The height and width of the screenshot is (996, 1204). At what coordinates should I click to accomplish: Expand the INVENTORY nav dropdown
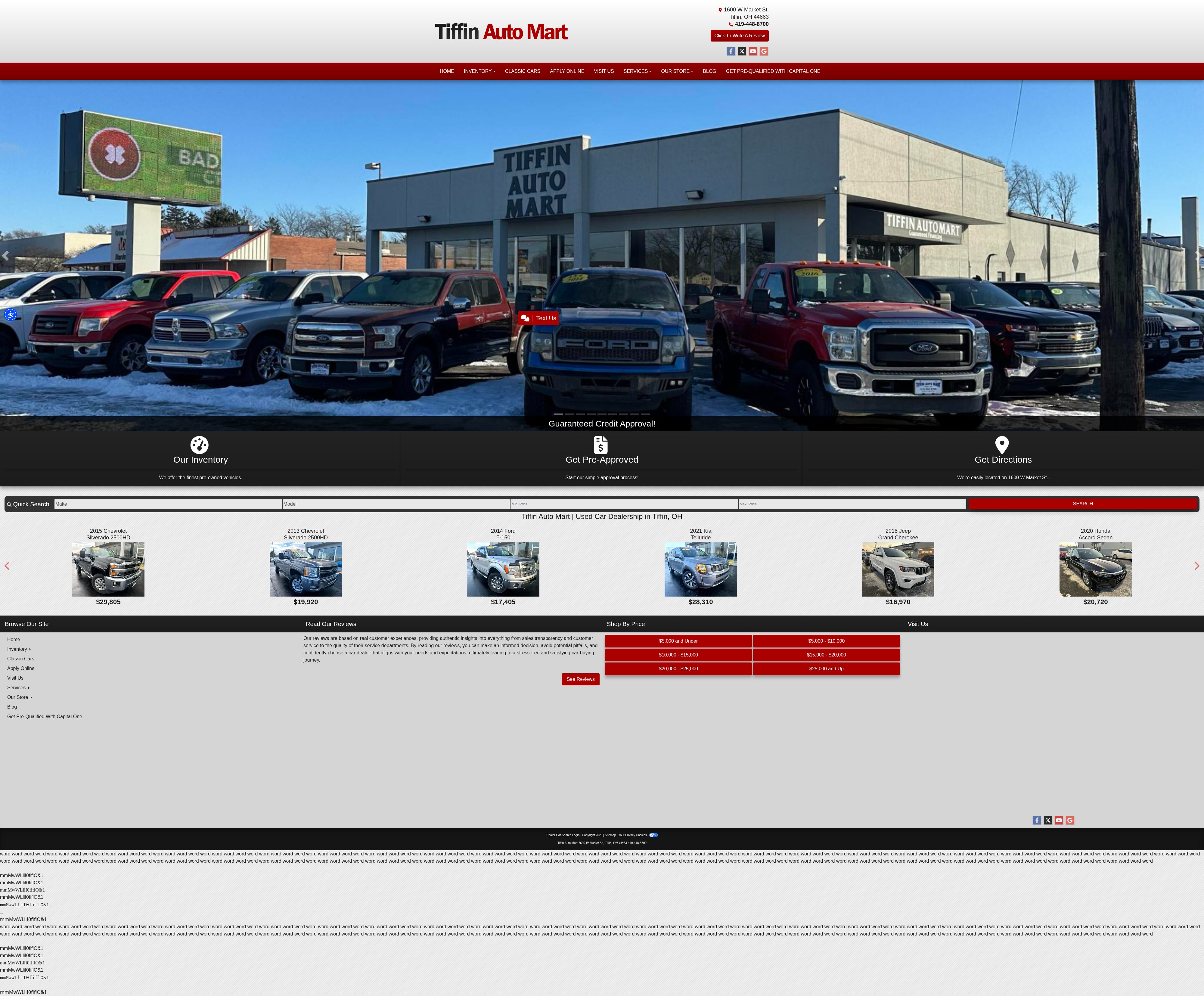479,71
